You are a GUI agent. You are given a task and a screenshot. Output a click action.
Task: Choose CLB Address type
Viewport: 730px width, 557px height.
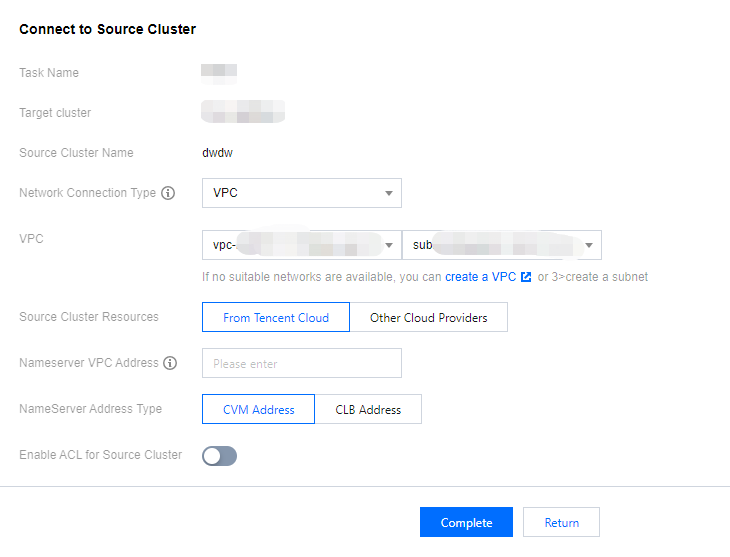(368, 409)
